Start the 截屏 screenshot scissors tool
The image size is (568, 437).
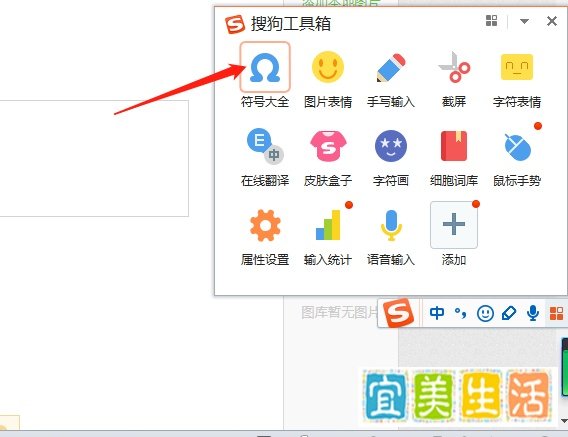454,67
